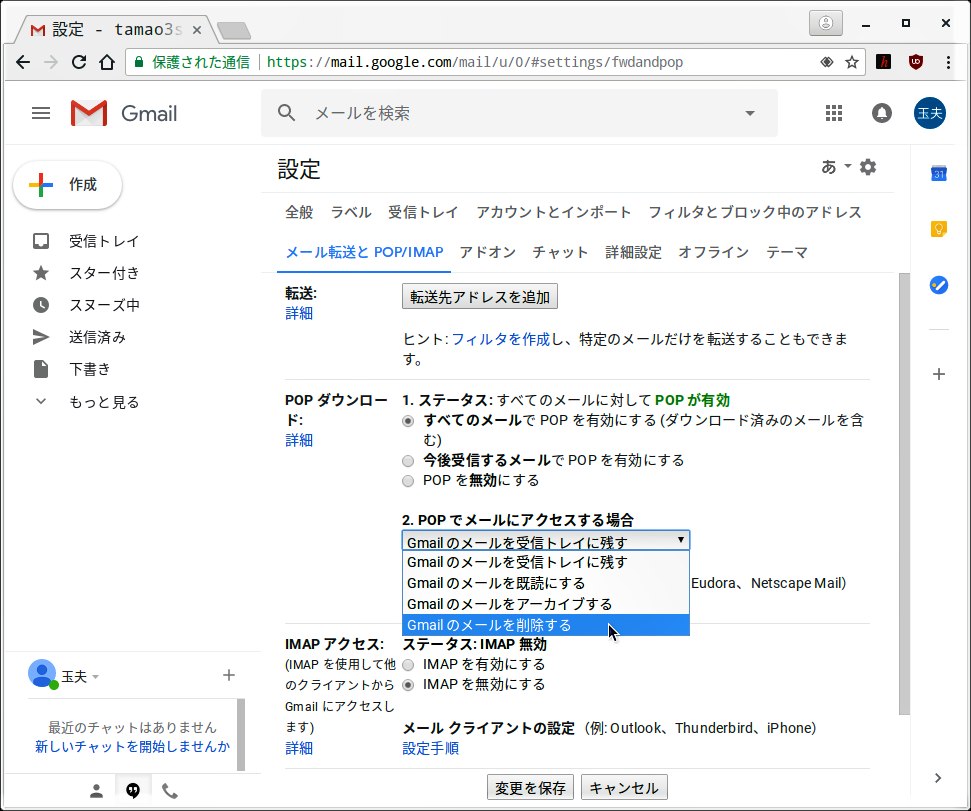Viewport: 971px width, 811px height.
Task: Click the chat list scrollbar
Action: [241, 735]
